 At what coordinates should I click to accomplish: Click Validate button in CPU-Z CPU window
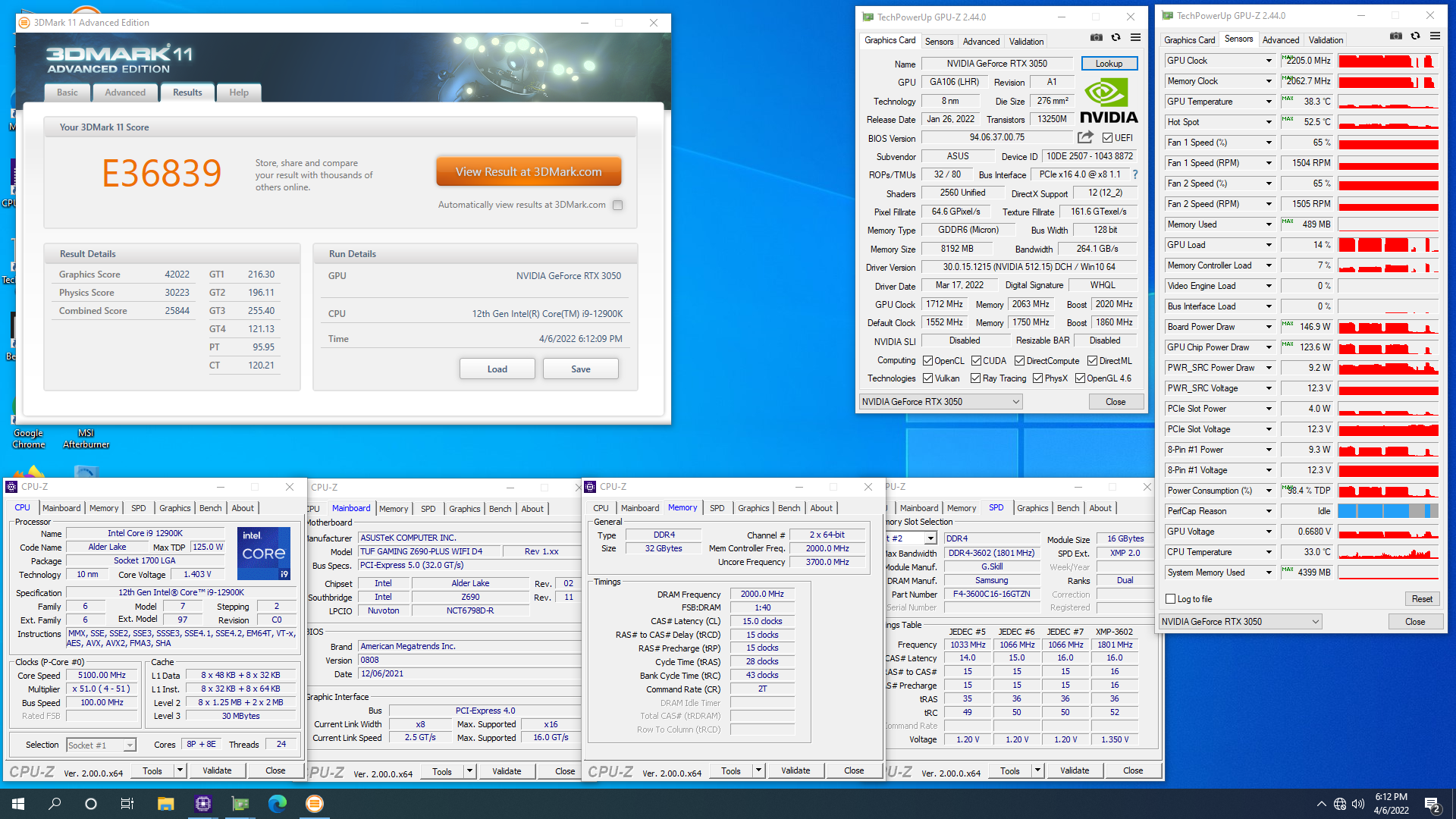pos(217,770)
